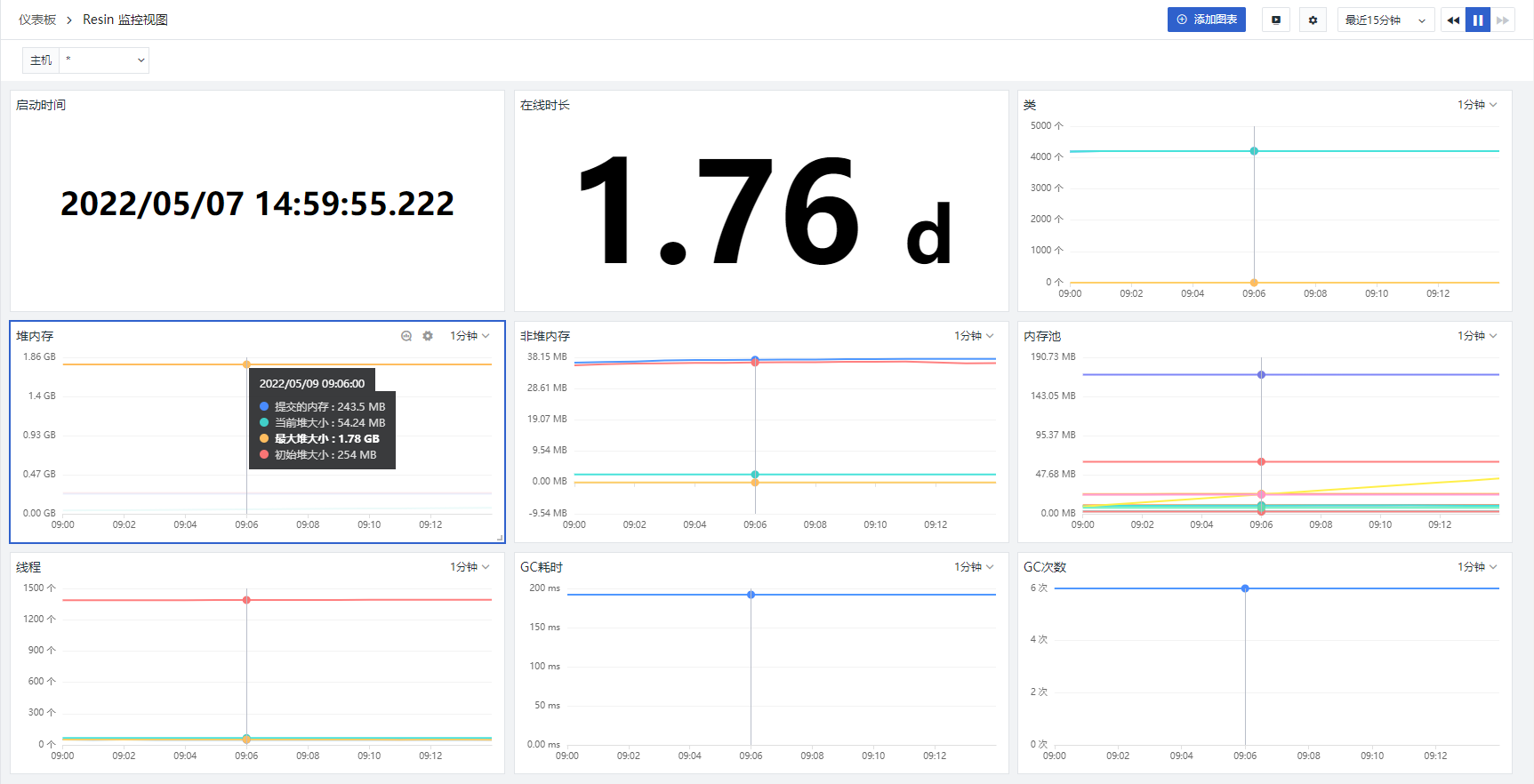Viewport: 1534px width, 784px height.
Task: Click the resize handle of 堆内存 panel
Action: (500, 538)
